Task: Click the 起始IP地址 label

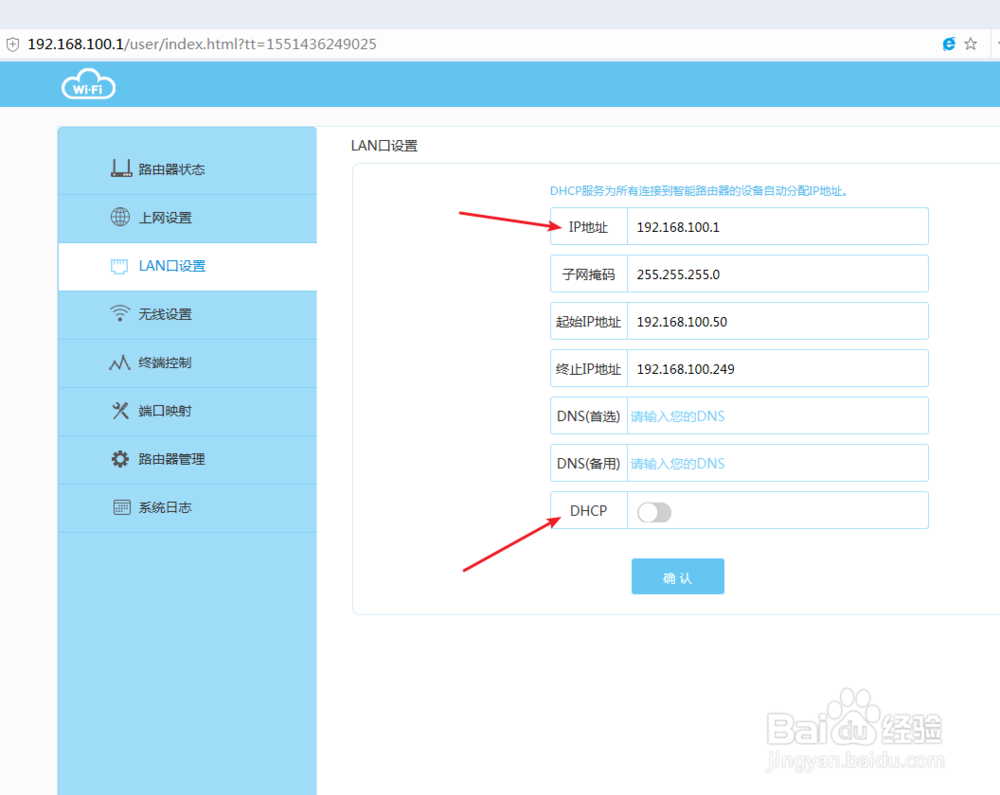Action: [588, 322]
